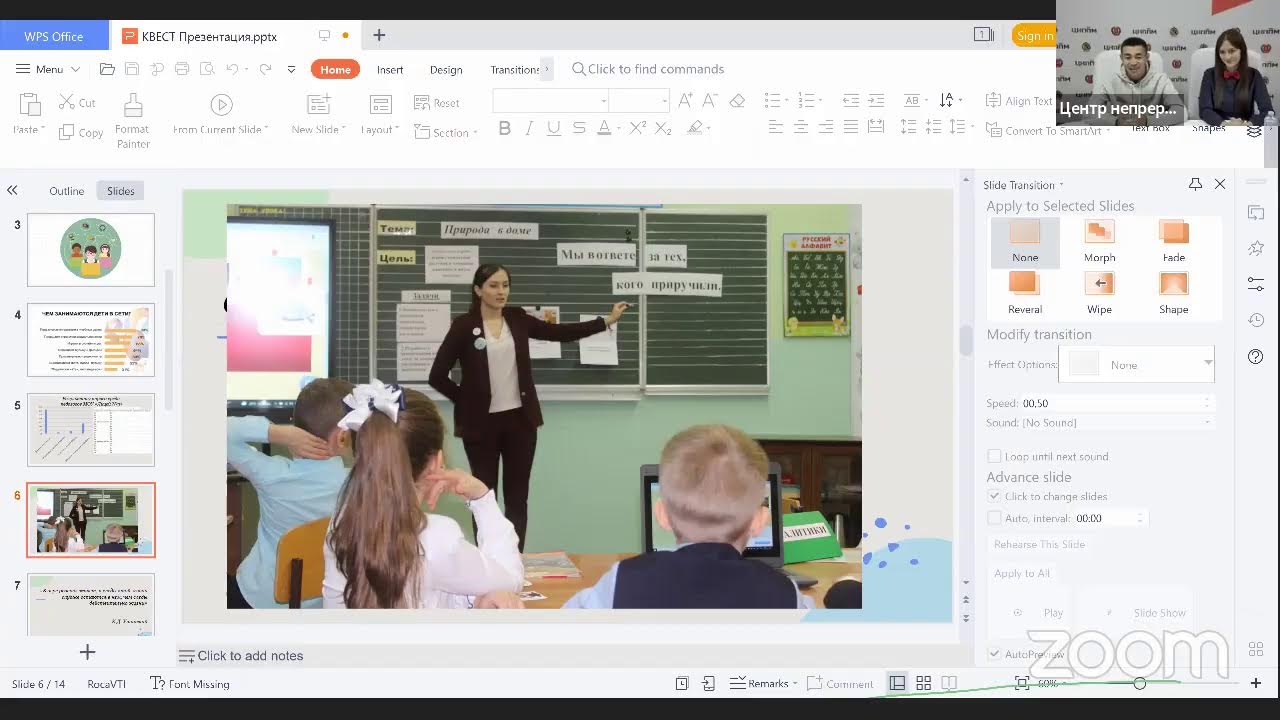Toggle Italic formatting
Image resolution: width=1280 pixels, height=720 pixels.
[529, 128]
